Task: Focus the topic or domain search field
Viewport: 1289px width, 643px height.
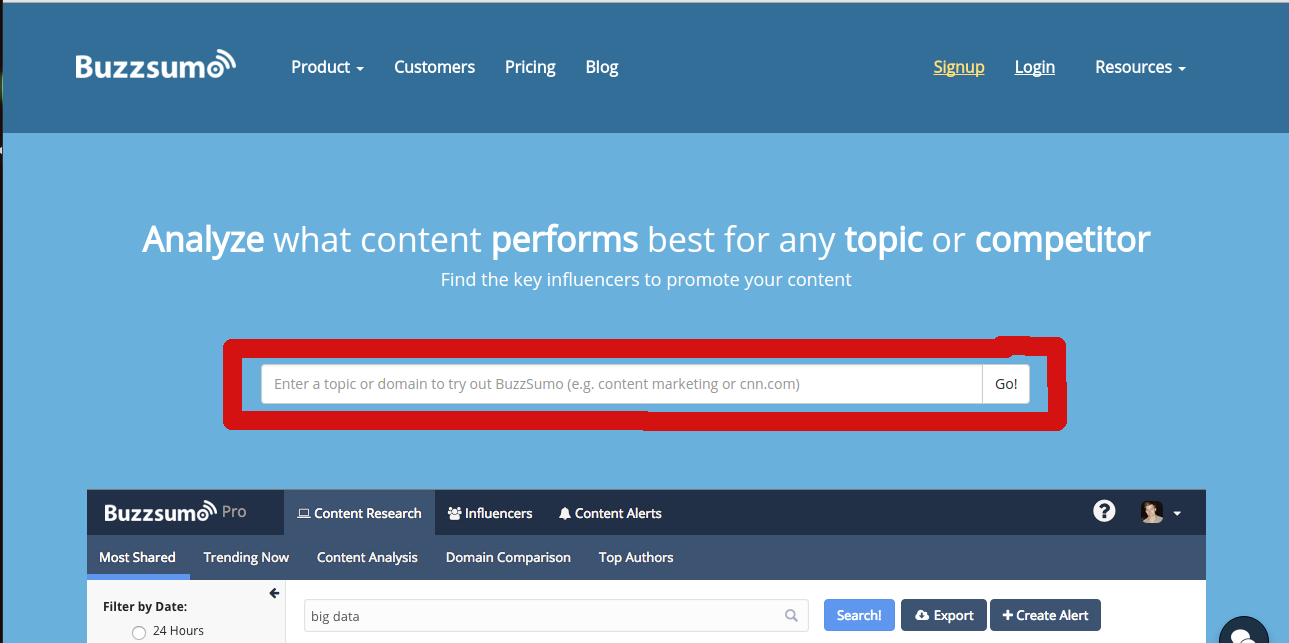Action: point(620,384)
